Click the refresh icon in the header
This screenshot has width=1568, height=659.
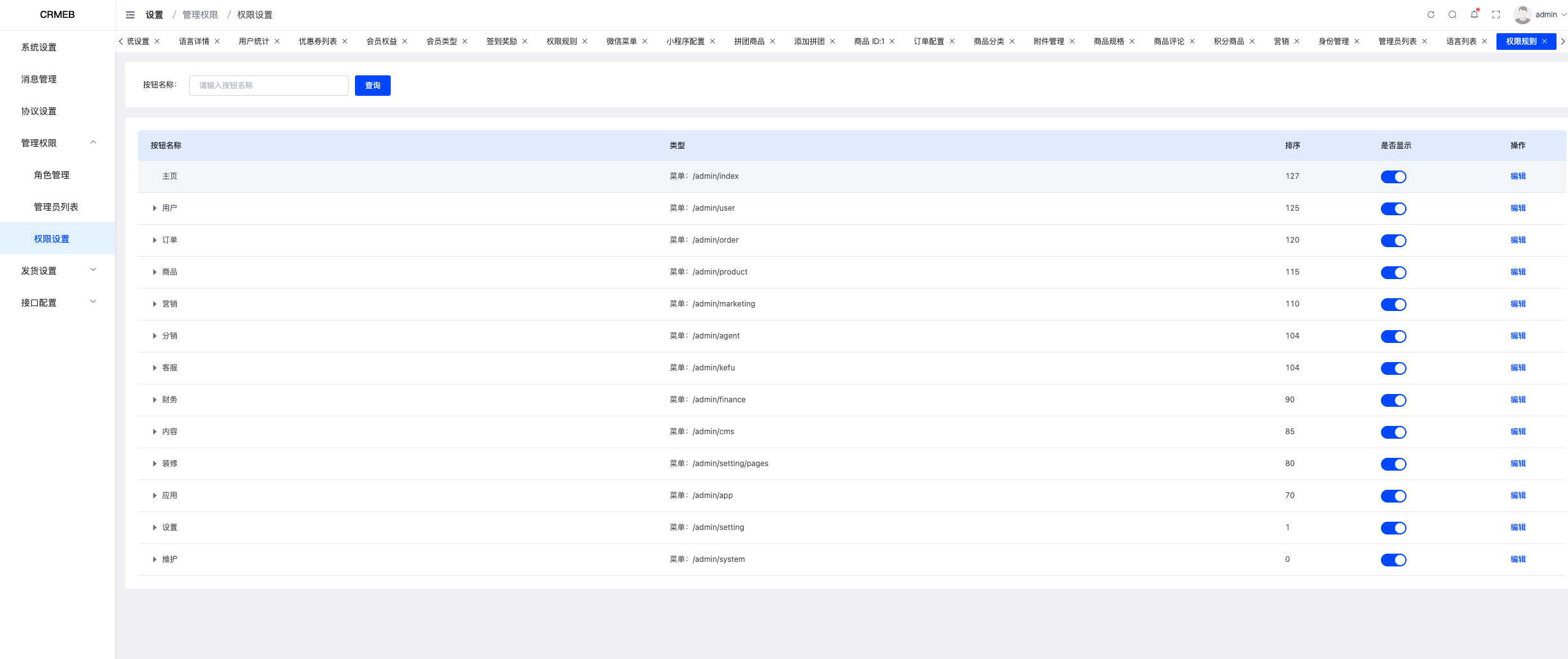[1431, 15]
